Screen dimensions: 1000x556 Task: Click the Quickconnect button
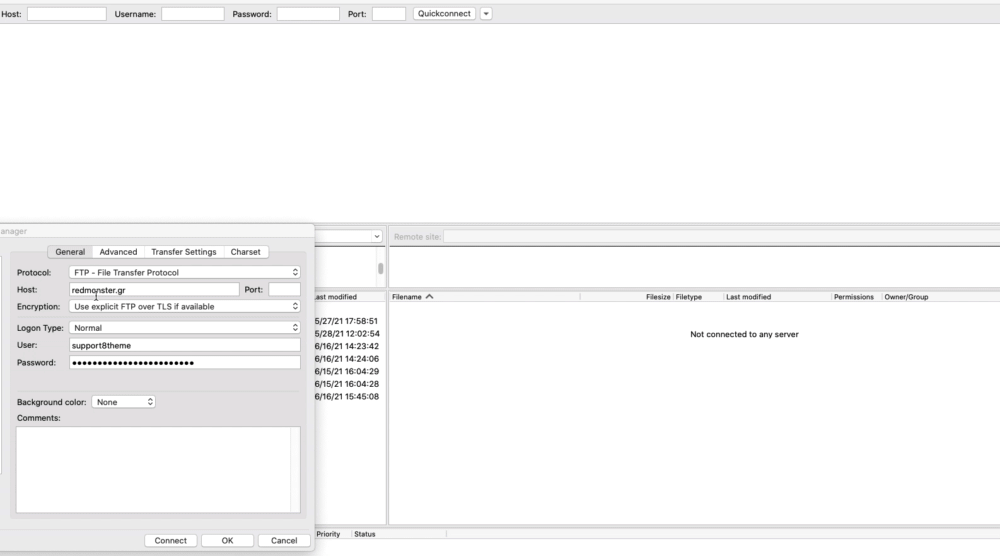[x=445, y=13]
